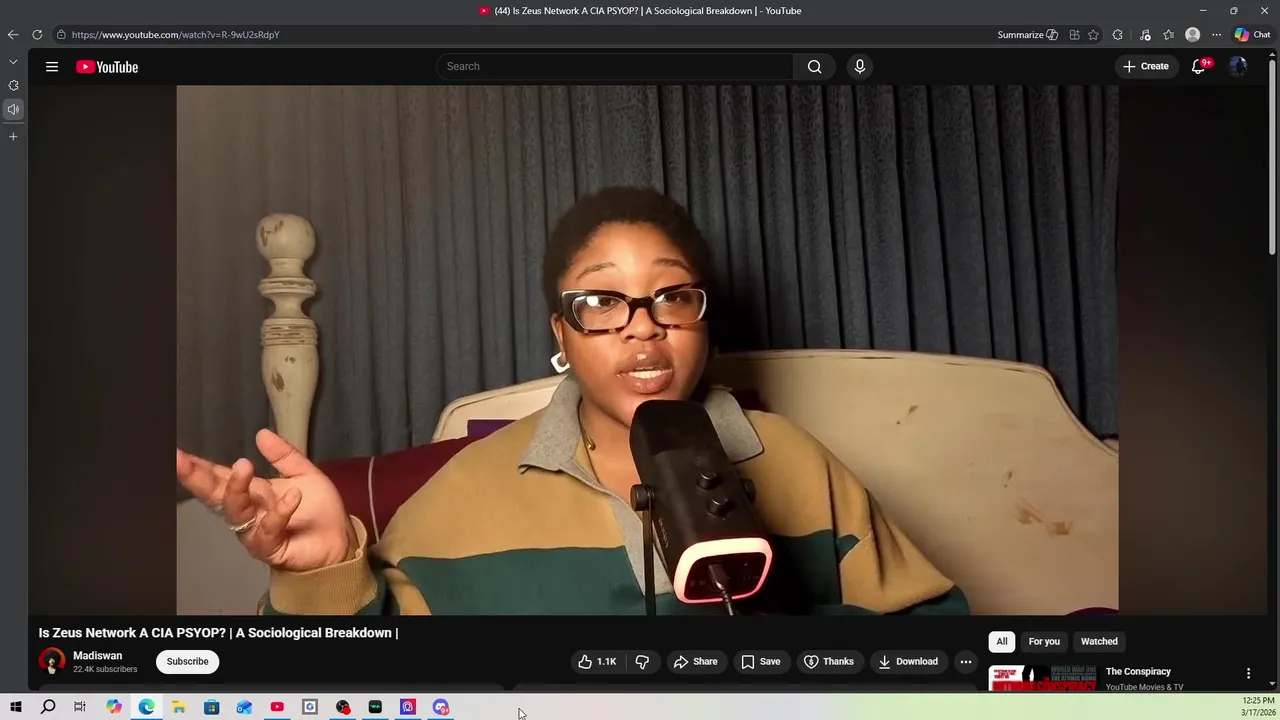1280x720 pixels.
Task: Go to the YouTube home logo
Action: click(107, 67)
